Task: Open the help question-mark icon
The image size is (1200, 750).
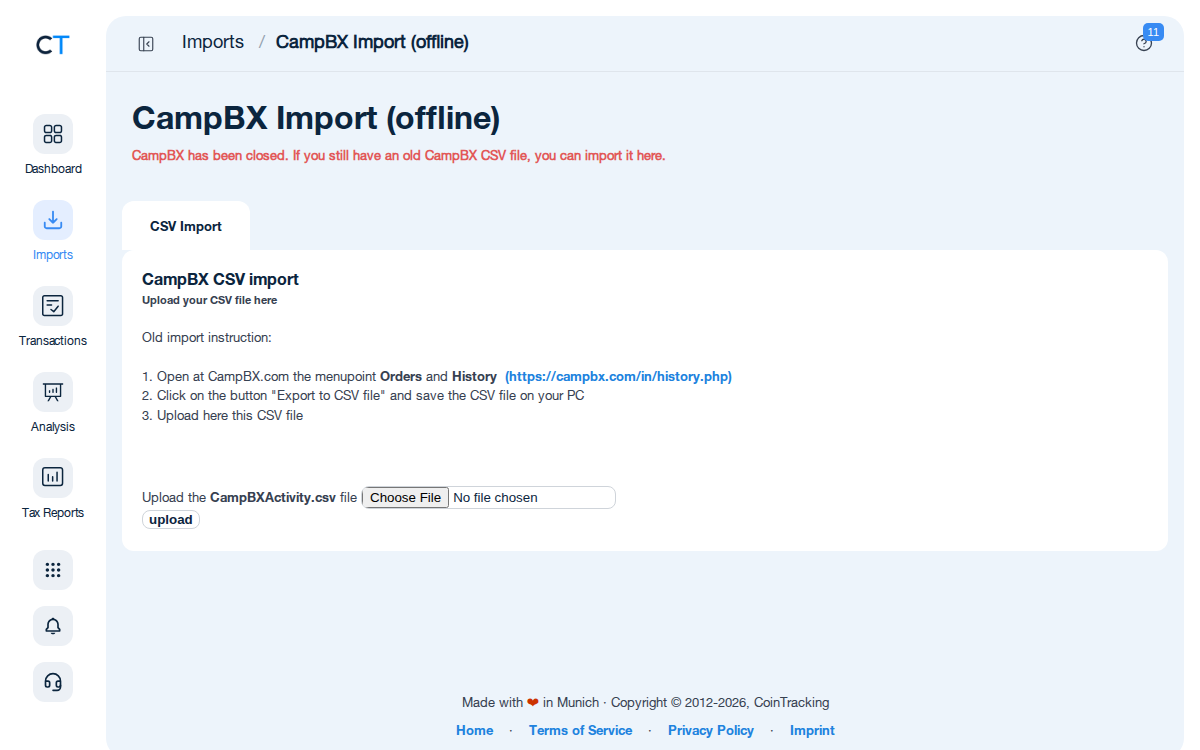Action: [1143, 44]
